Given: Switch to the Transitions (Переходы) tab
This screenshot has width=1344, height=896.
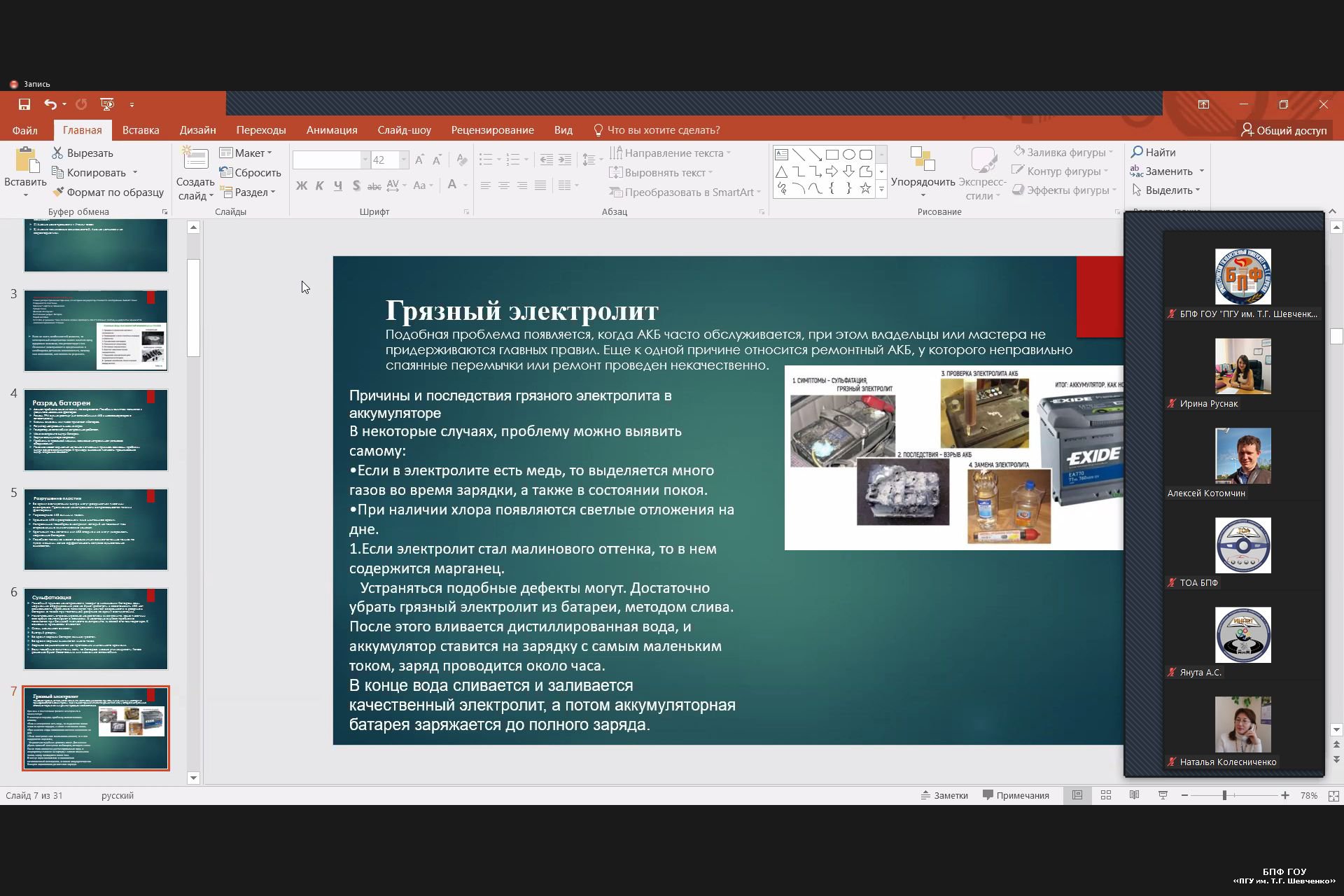Looking at the screenshot, I should click(261, 130).
